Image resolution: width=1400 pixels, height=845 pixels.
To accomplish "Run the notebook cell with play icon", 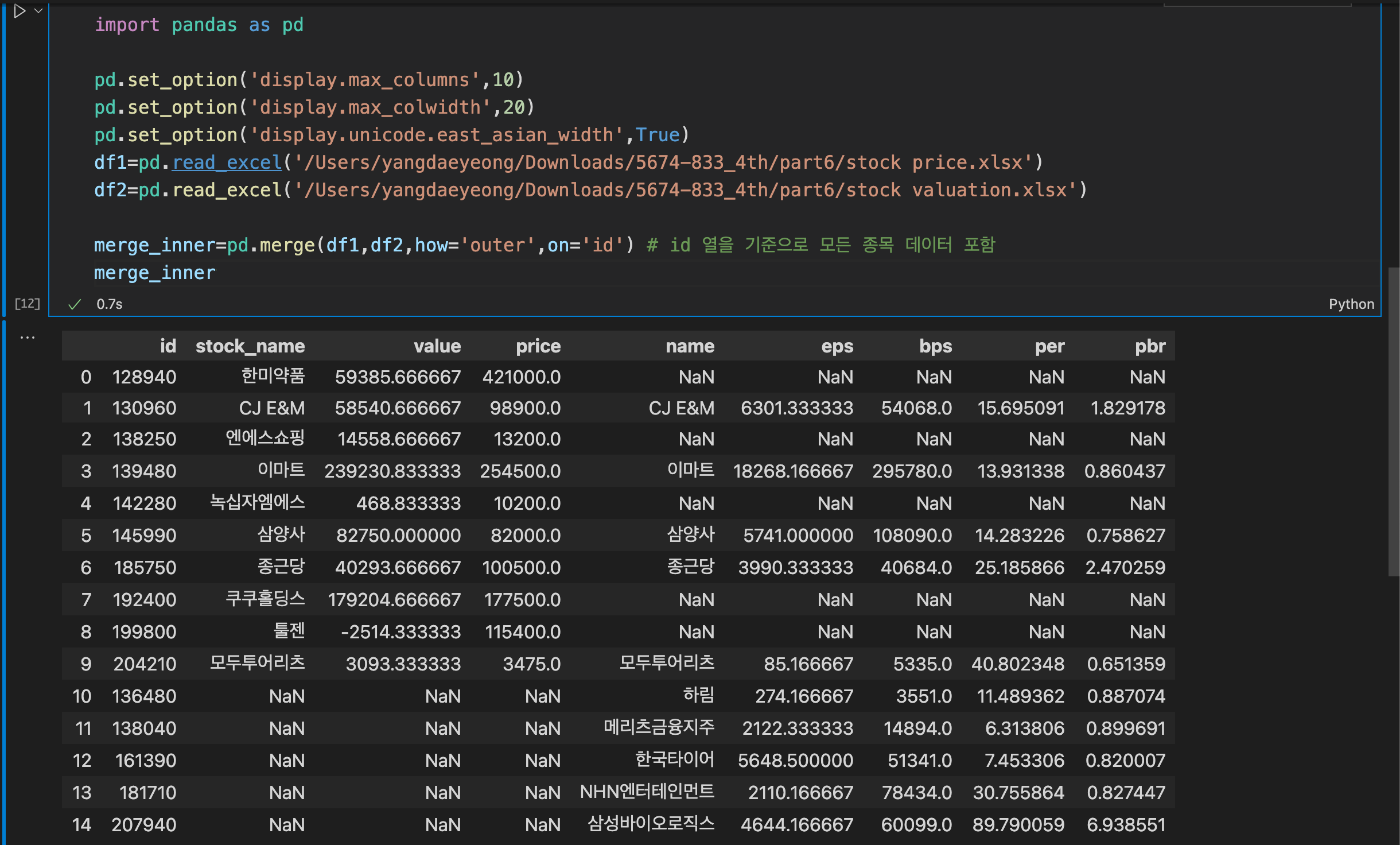I will (x=20, y=11).
